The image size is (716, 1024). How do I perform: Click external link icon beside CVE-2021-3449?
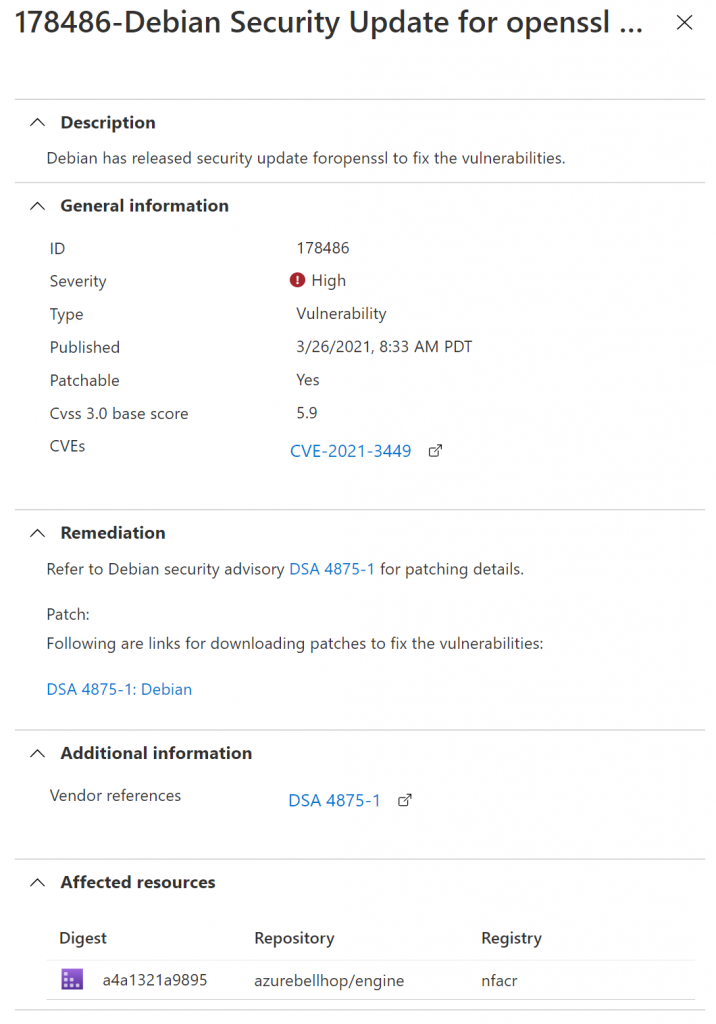pos(435,451)
